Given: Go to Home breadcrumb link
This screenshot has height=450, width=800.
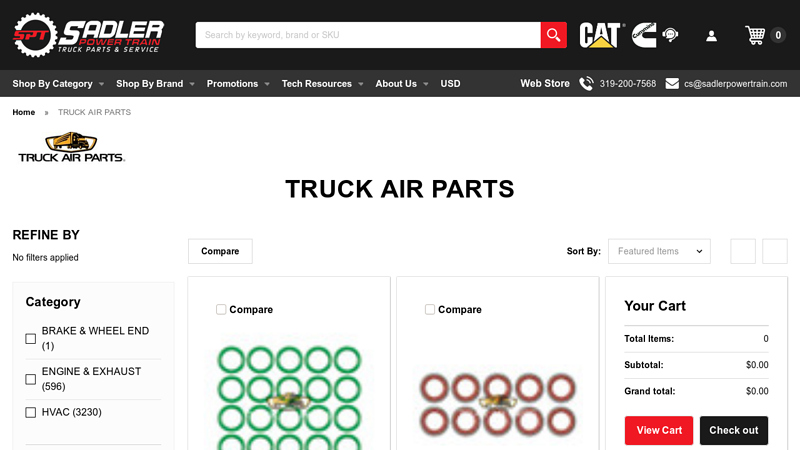Looking at the screenshot, I should tap(23, 112).
